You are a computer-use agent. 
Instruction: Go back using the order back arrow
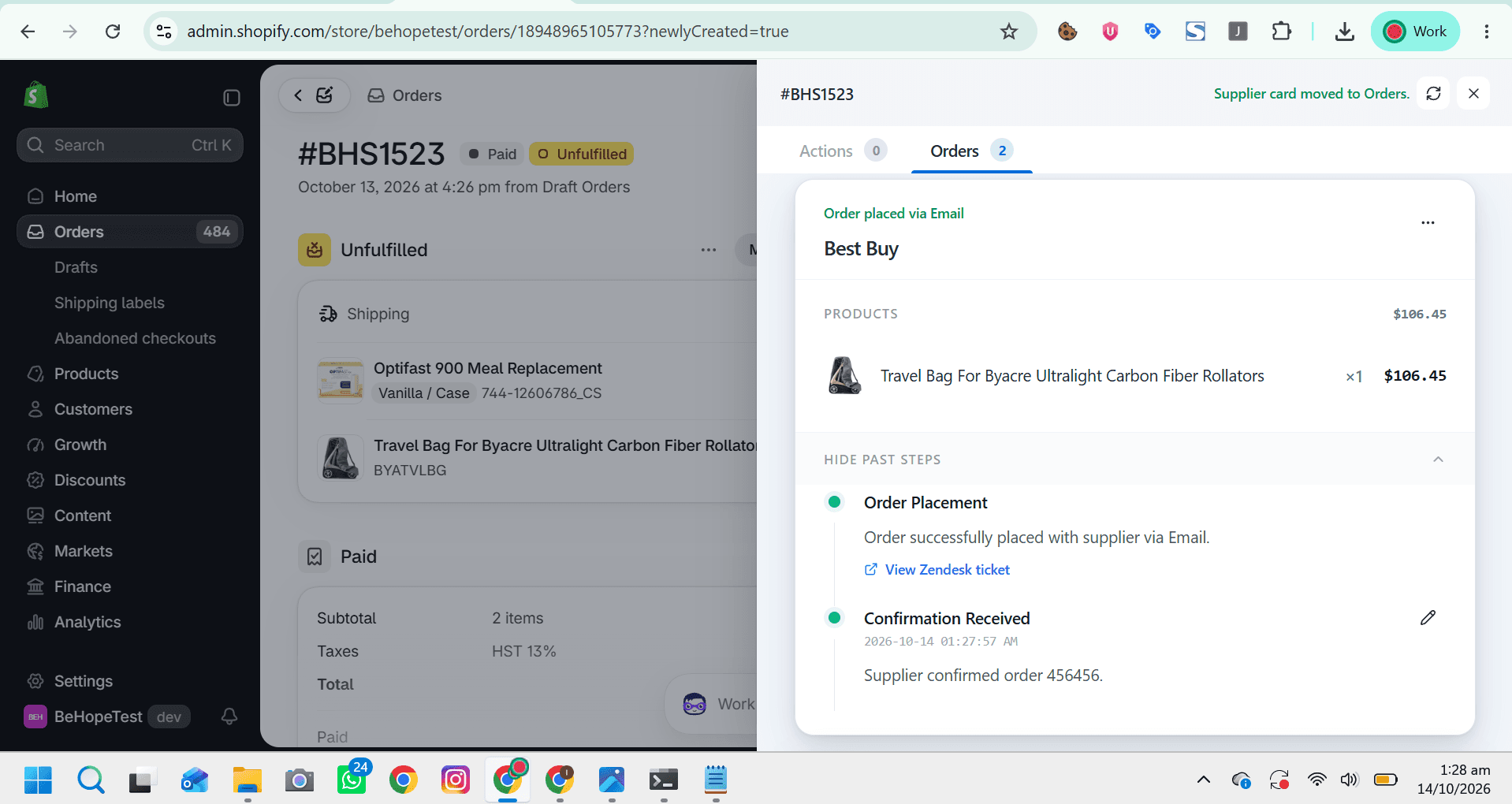click(x=298, y=95)
